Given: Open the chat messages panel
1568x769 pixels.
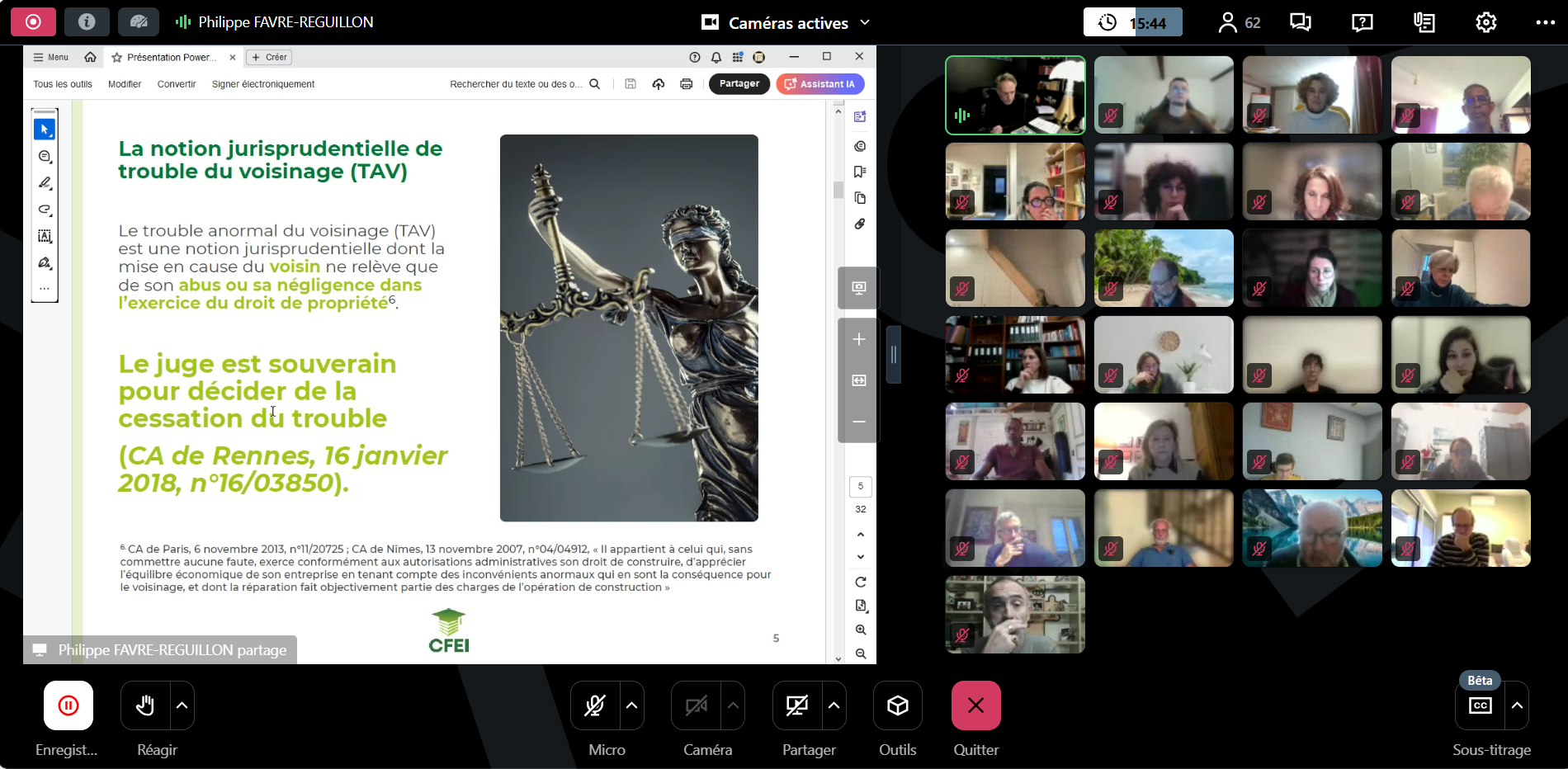Looking at the screenshot, I should click(1301, 22).
